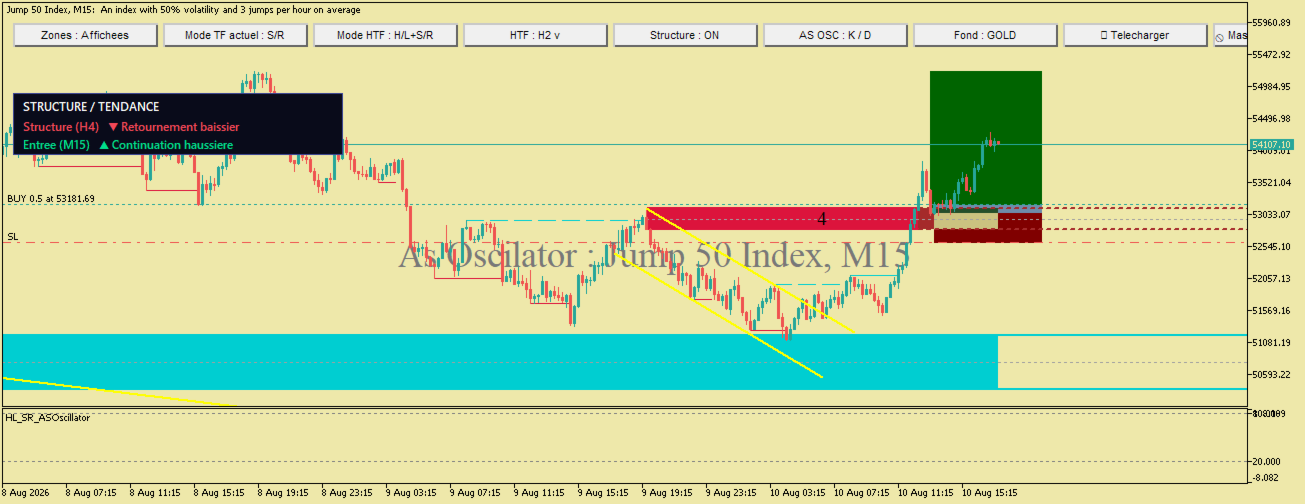Screen dimensions: 1305x504
Task: Click the STRUCTURE / TENDANCE panel header
Action: pyautogui.click(x=91, y=106)
